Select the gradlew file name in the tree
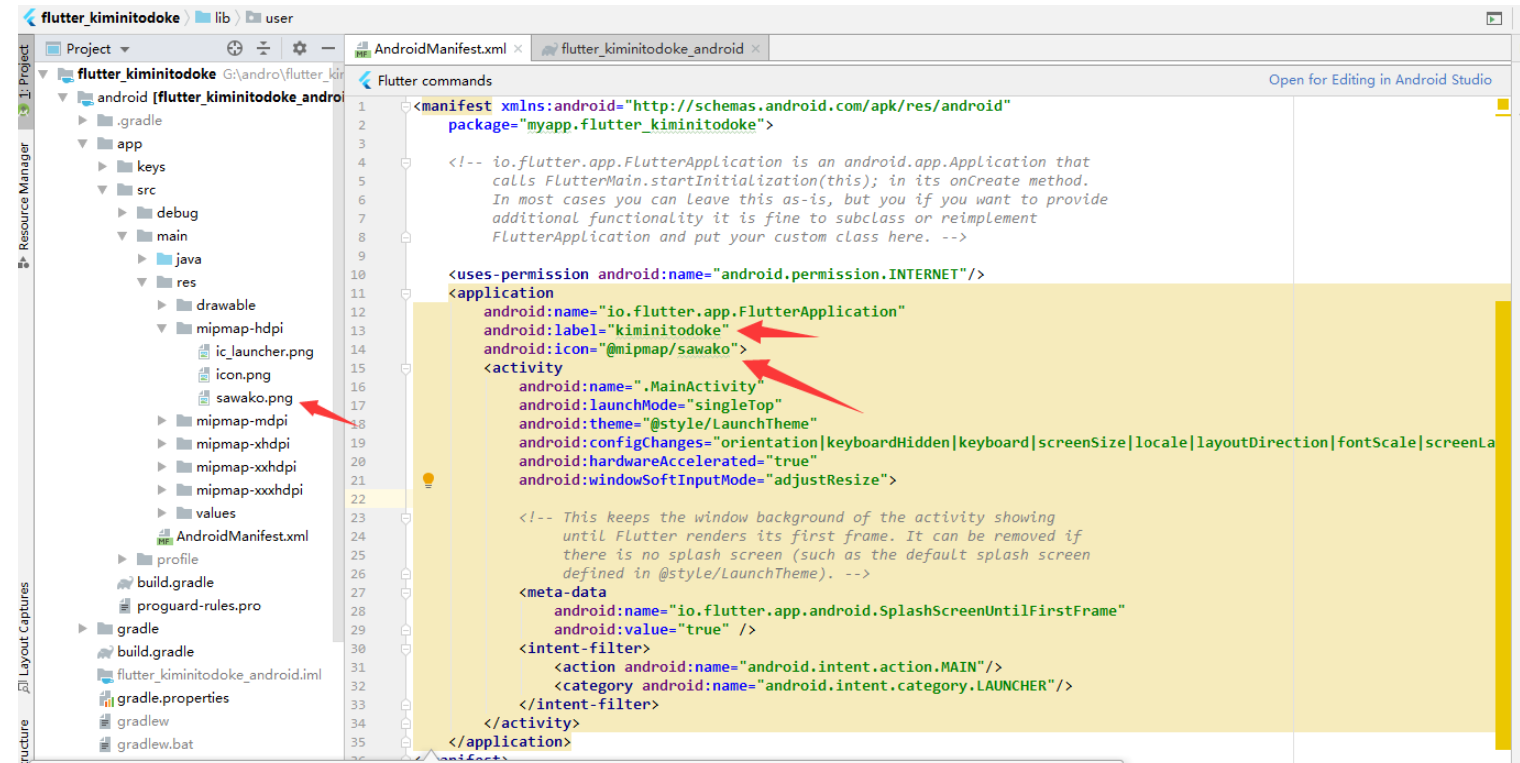Screen dimensions: 1520x763 click(x=143, y=721)
